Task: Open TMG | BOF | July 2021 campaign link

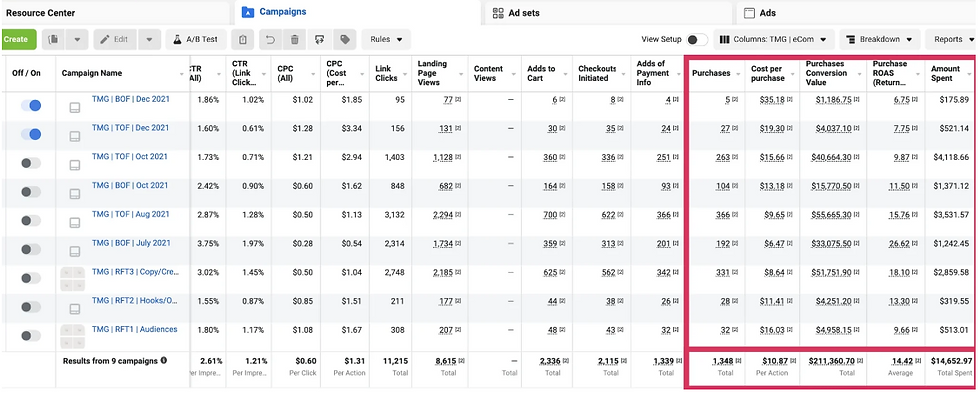Action: pos(131,243)
